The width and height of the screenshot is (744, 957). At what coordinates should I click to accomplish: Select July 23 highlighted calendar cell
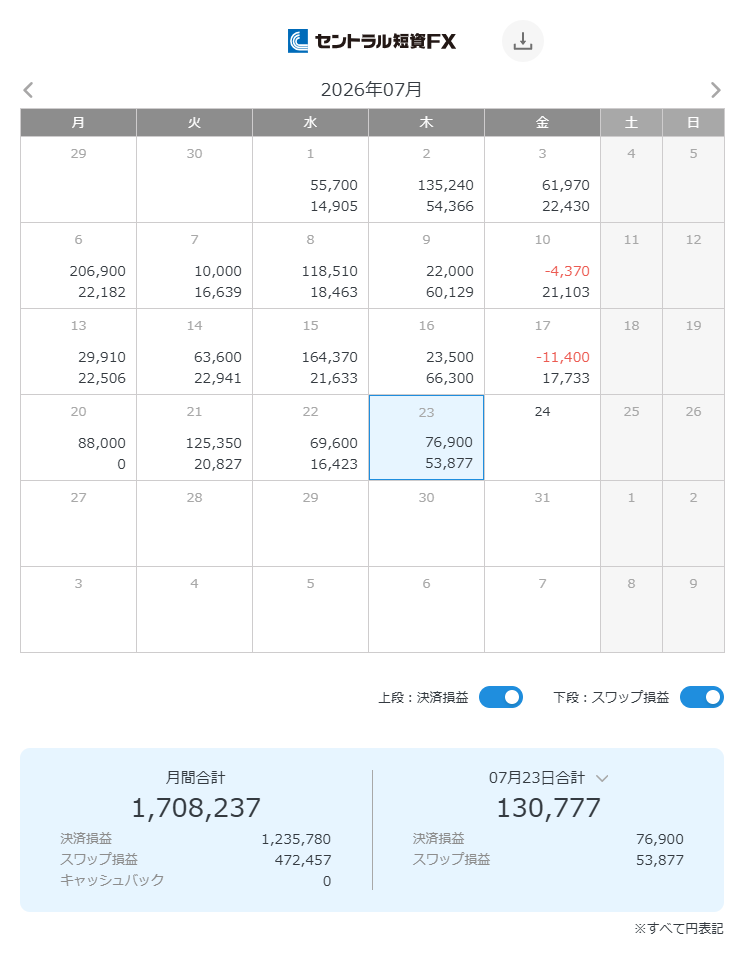pos(427,438)
